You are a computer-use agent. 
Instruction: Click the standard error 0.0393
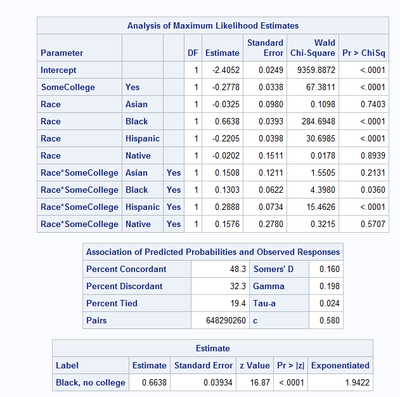[271, 122]
